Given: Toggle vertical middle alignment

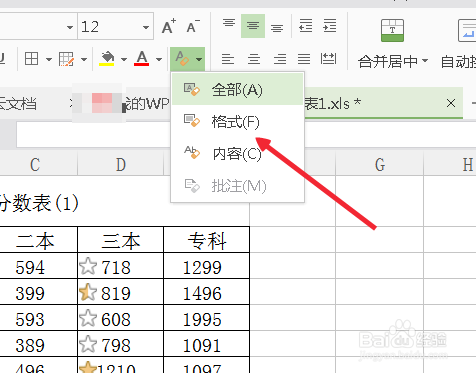Looking at the screenshot, I should [x=253, y=26].
